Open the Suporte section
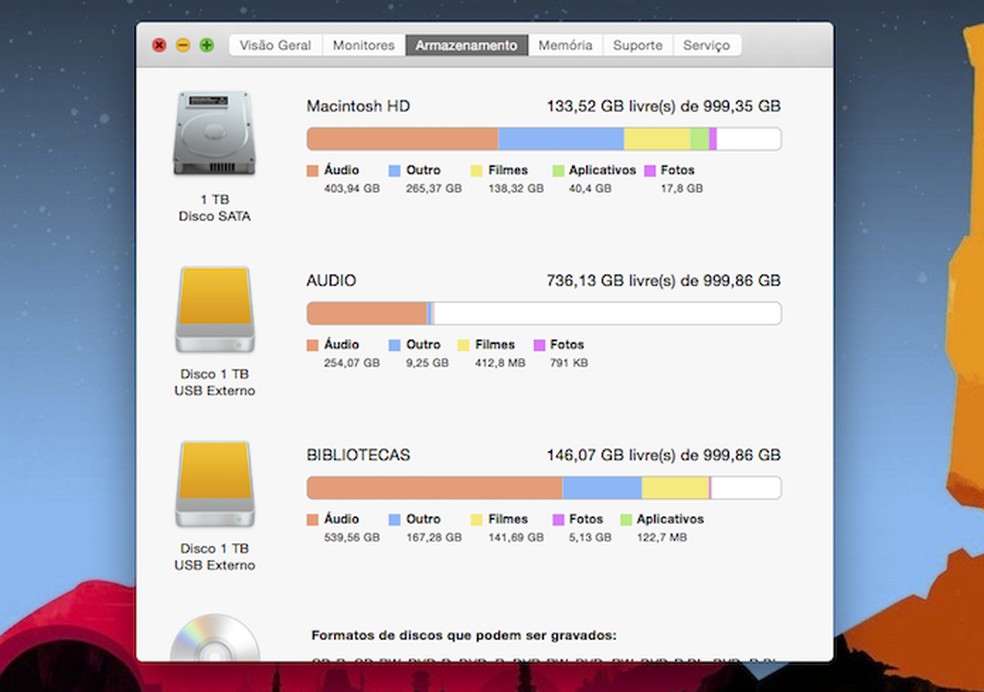984x692 pixels. pyautogui.click(x=637, y=44)
